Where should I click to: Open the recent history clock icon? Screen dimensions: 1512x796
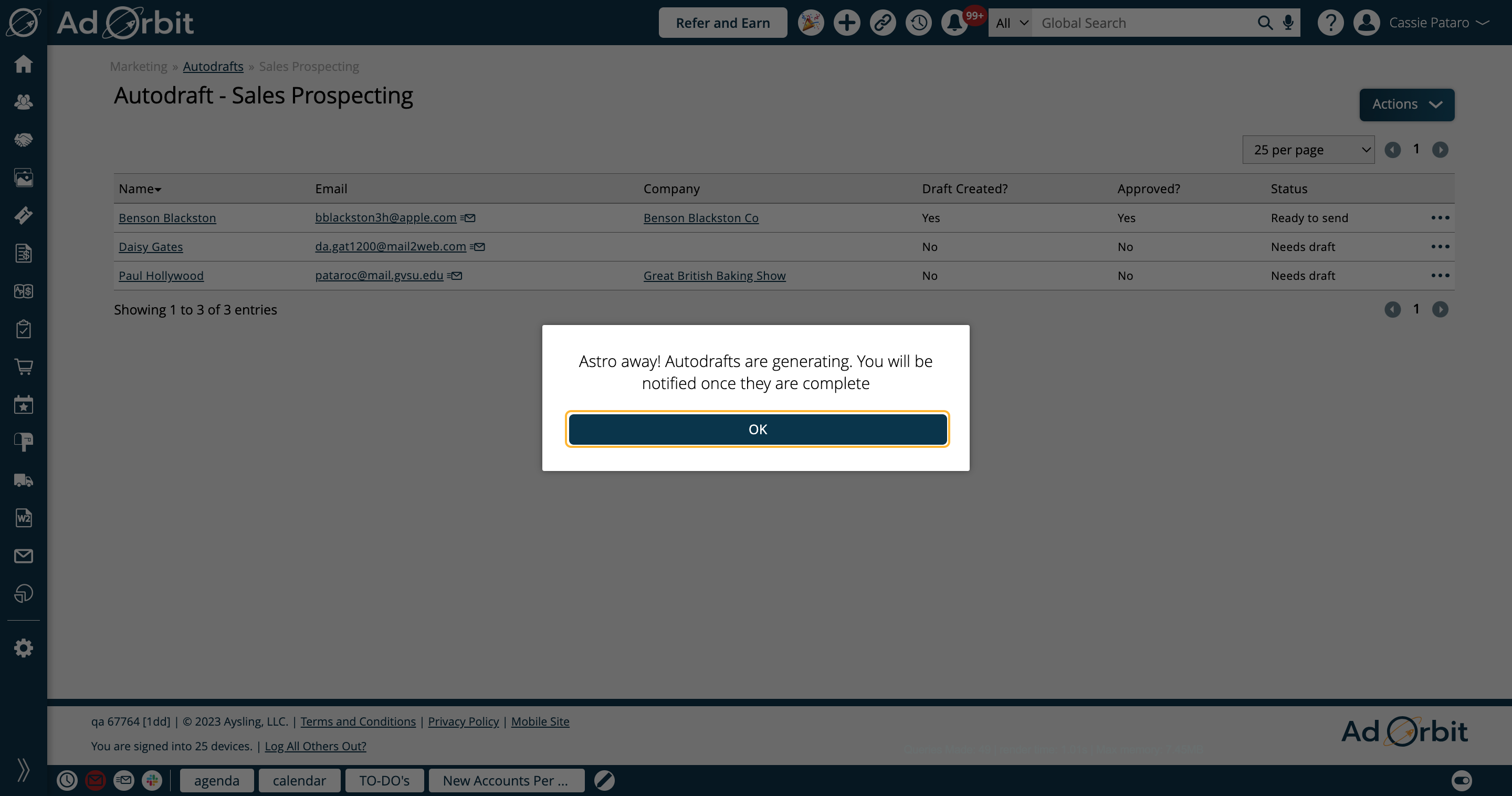[919, 23]
